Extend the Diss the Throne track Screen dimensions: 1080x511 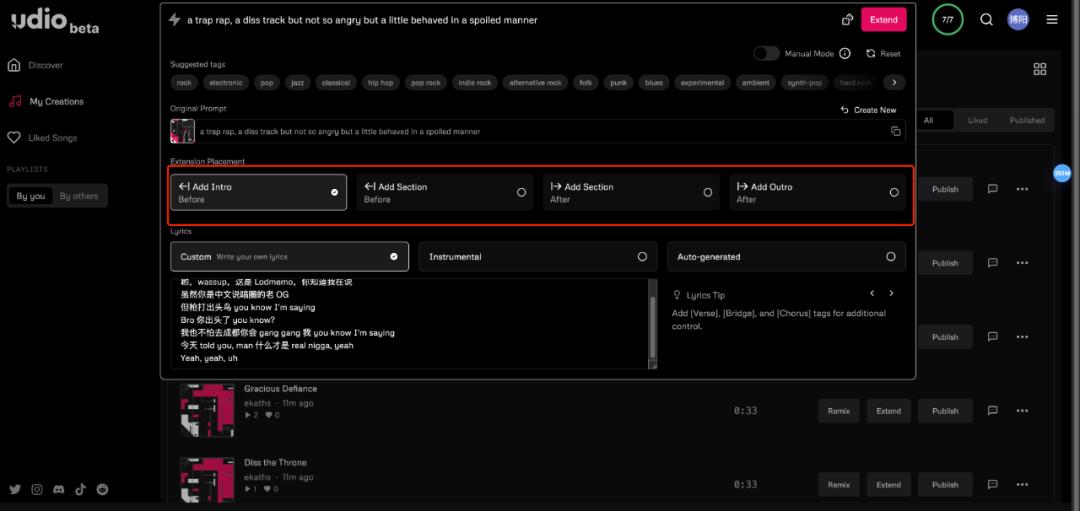pyautogui.click(x=889, y=484)
